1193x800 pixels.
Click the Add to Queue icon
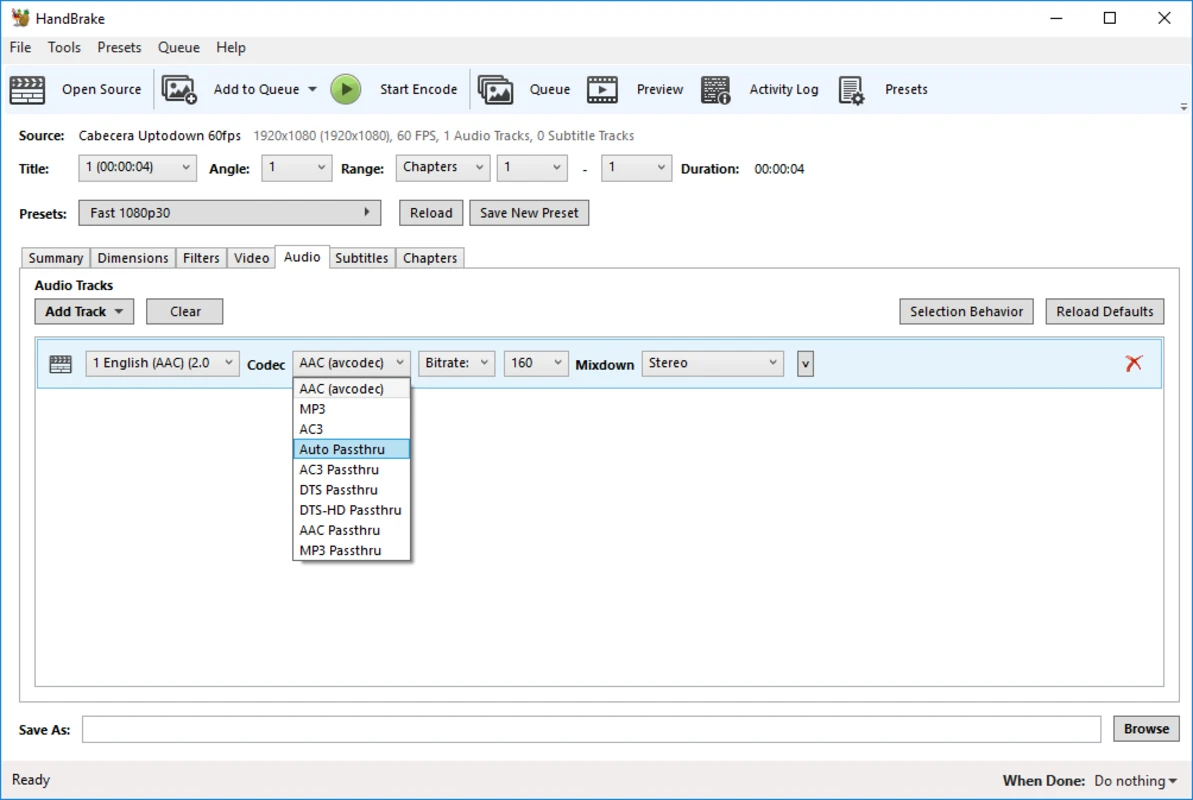[x=179, y=90]
